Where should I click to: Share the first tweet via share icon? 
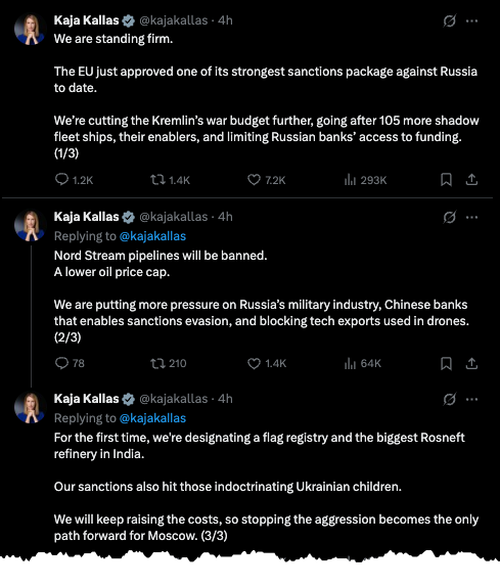pyautogui.click(x=472, y=180)
